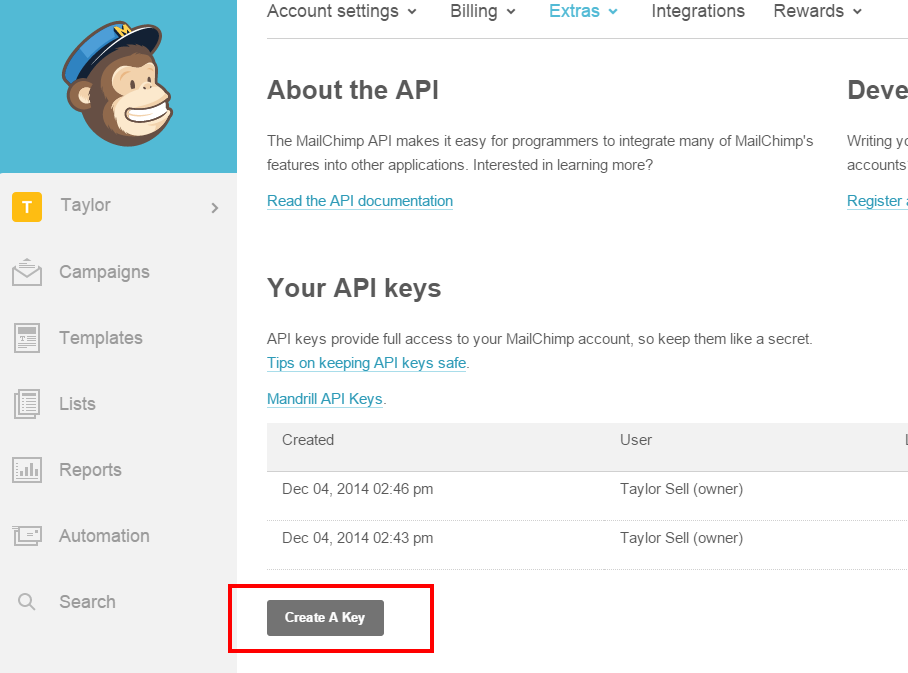Viewport: 908px width, 673px height.
Task: Click the Search magnifier icon
Action: point(27,602)
